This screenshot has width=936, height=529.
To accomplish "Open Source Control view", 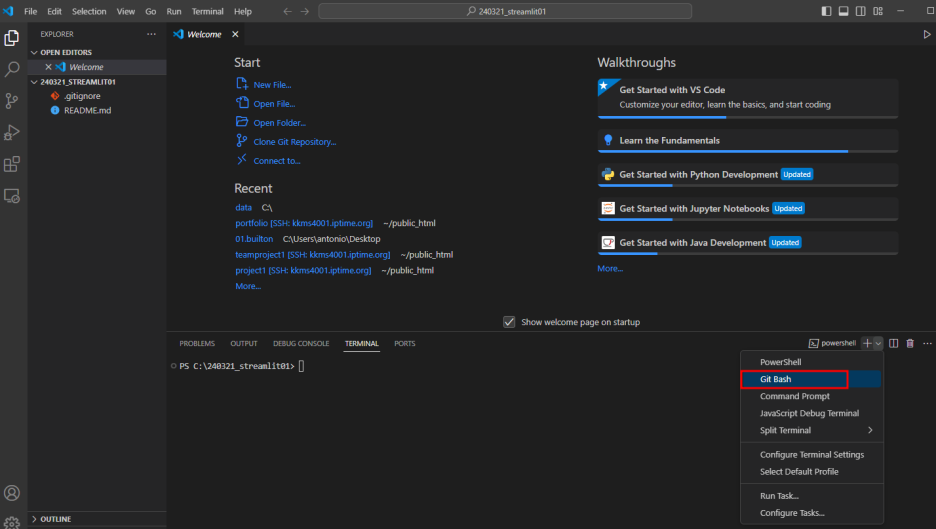I will click(11, 101).
